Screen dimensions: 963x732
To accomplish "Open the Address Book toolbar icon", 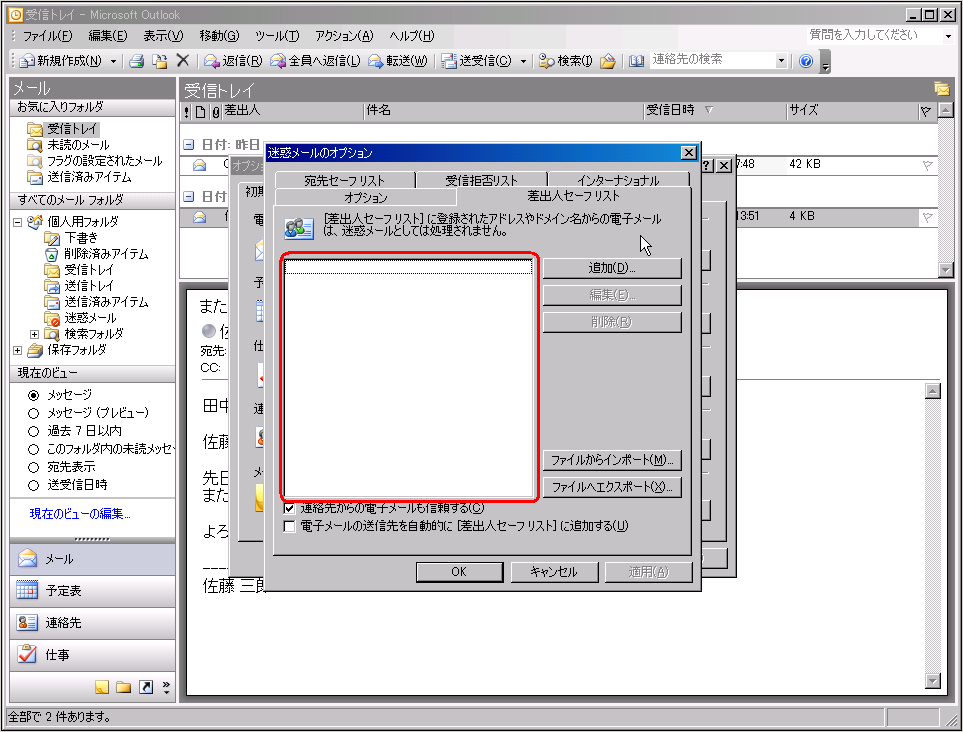I will coord(636,61).
